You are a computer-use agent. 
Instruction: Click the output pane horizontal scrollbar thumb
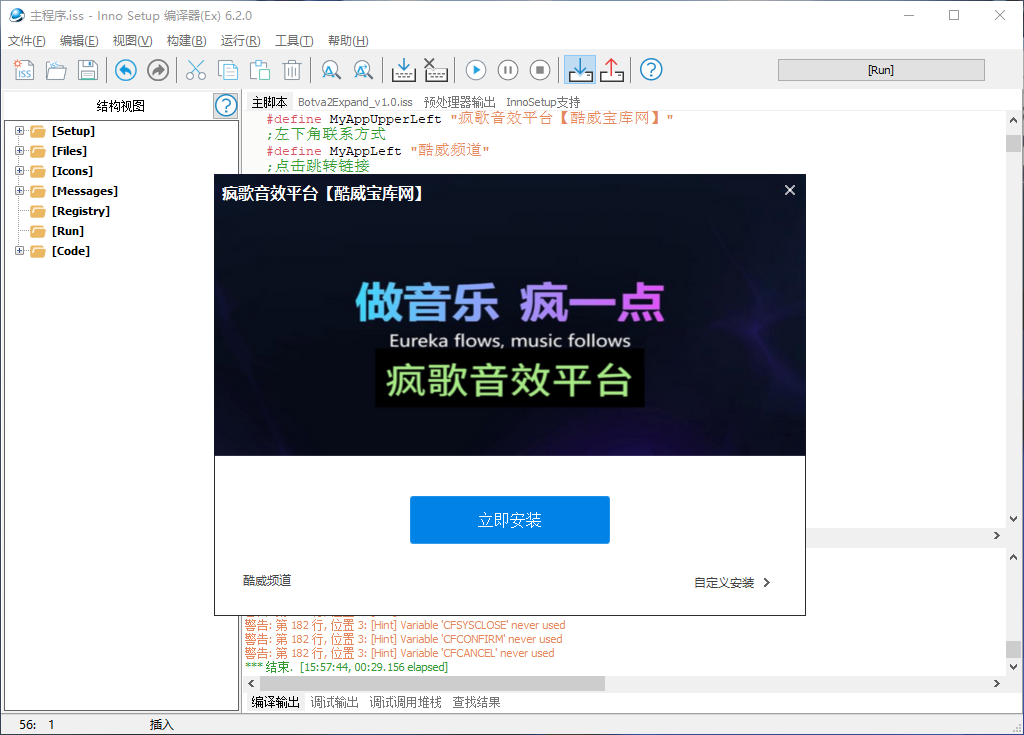(x=432, y=683)
